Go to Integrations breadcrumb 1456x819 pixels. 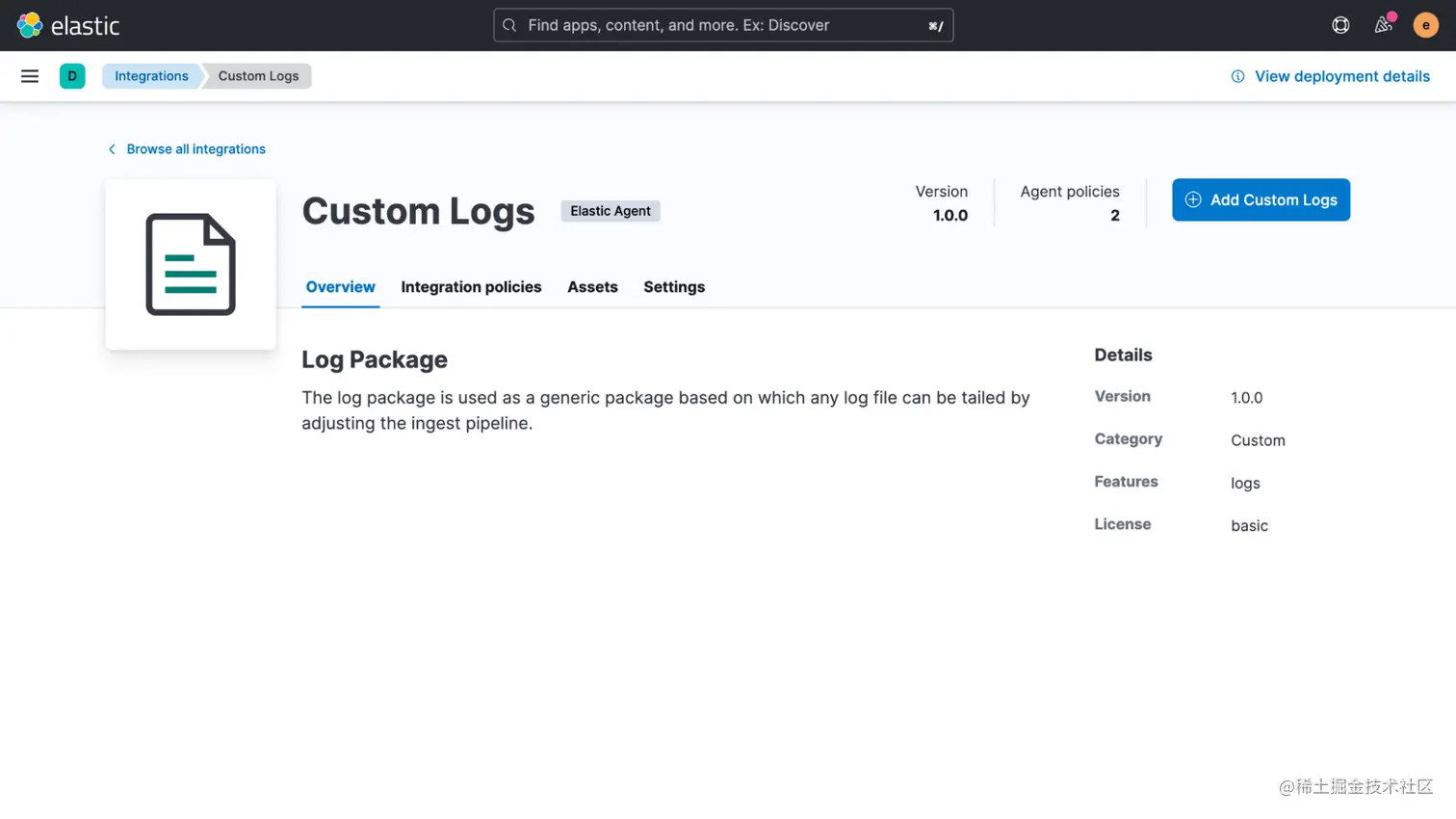point(151,76)
